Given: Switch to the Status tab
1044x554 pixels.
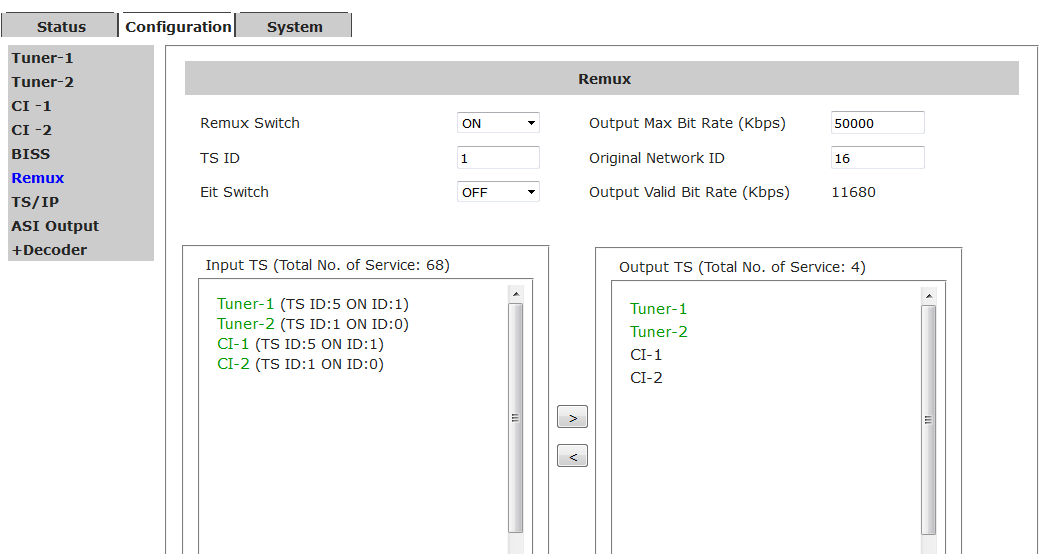Looking at the screenshot, I should click(x=61, y=27).
